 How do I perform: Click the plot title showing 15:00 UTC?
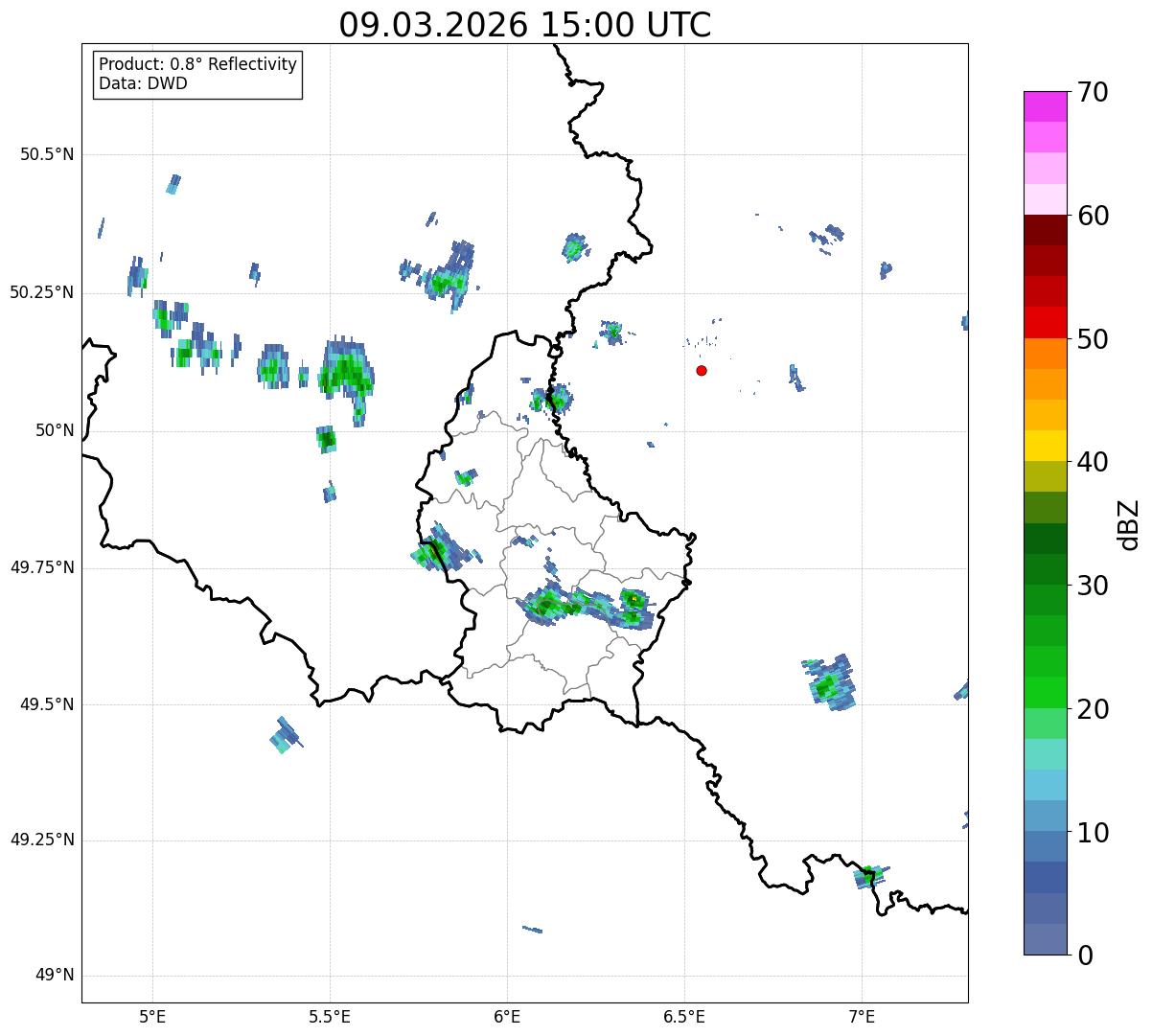click(x=524, y=25)
